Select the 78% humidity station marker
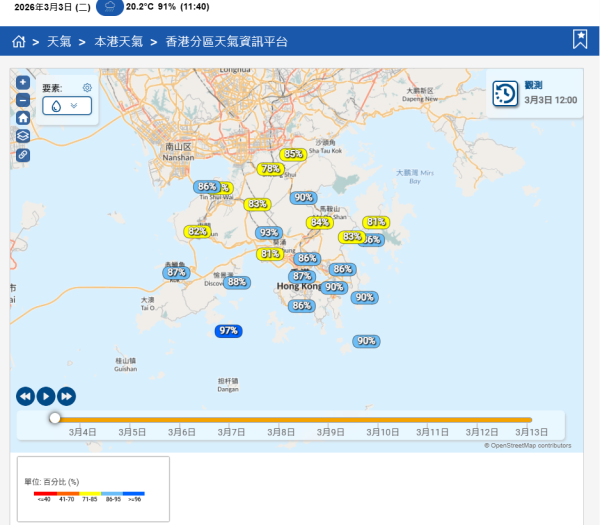Screen dimensions: 600x525 point(271,168)
